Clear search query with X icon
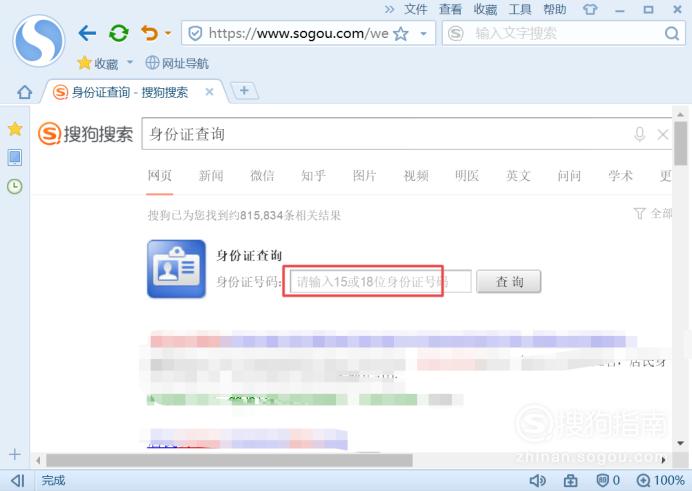 (662, 134)
